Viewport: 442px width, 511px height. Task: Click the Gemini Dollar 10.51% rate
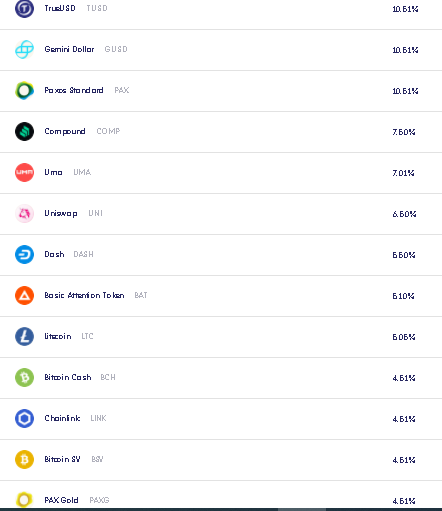(405, 50)
